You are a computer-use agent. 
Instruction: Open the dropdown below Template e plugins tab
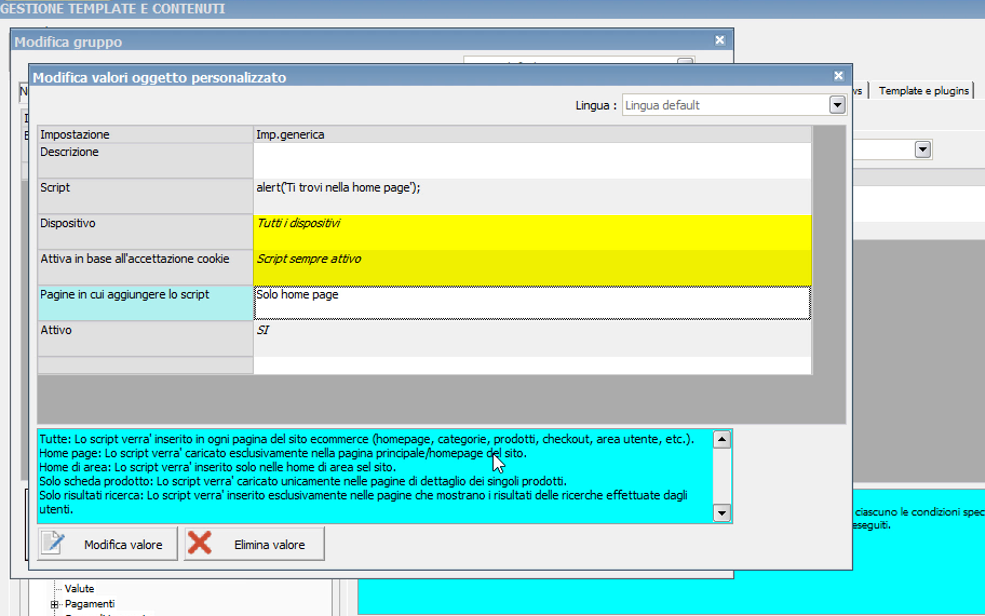click(x=923, y=149)
